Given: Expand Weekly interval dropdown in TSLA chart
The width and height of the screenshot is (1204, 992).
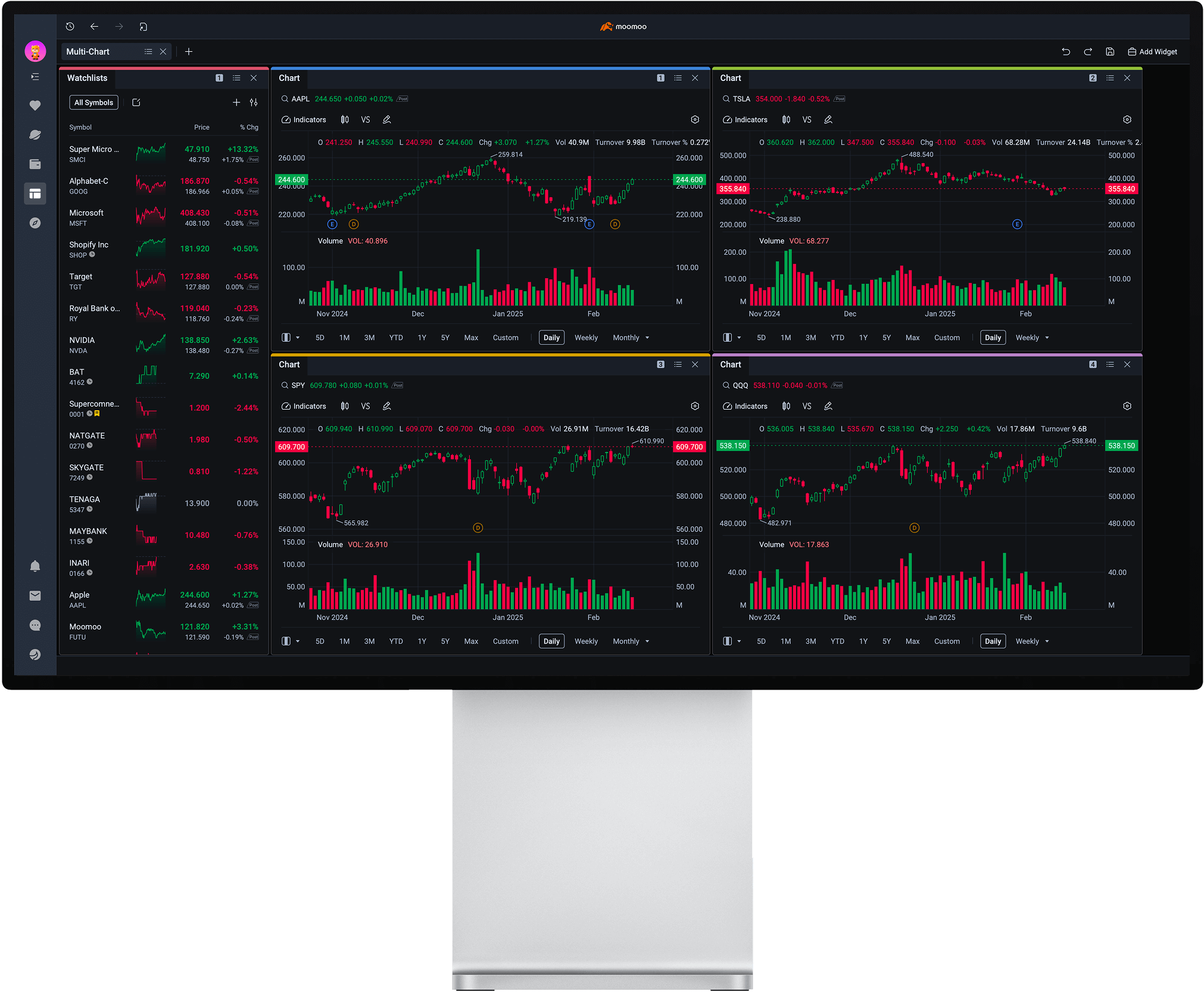Looking at the screenshot, I should 1047,338.
